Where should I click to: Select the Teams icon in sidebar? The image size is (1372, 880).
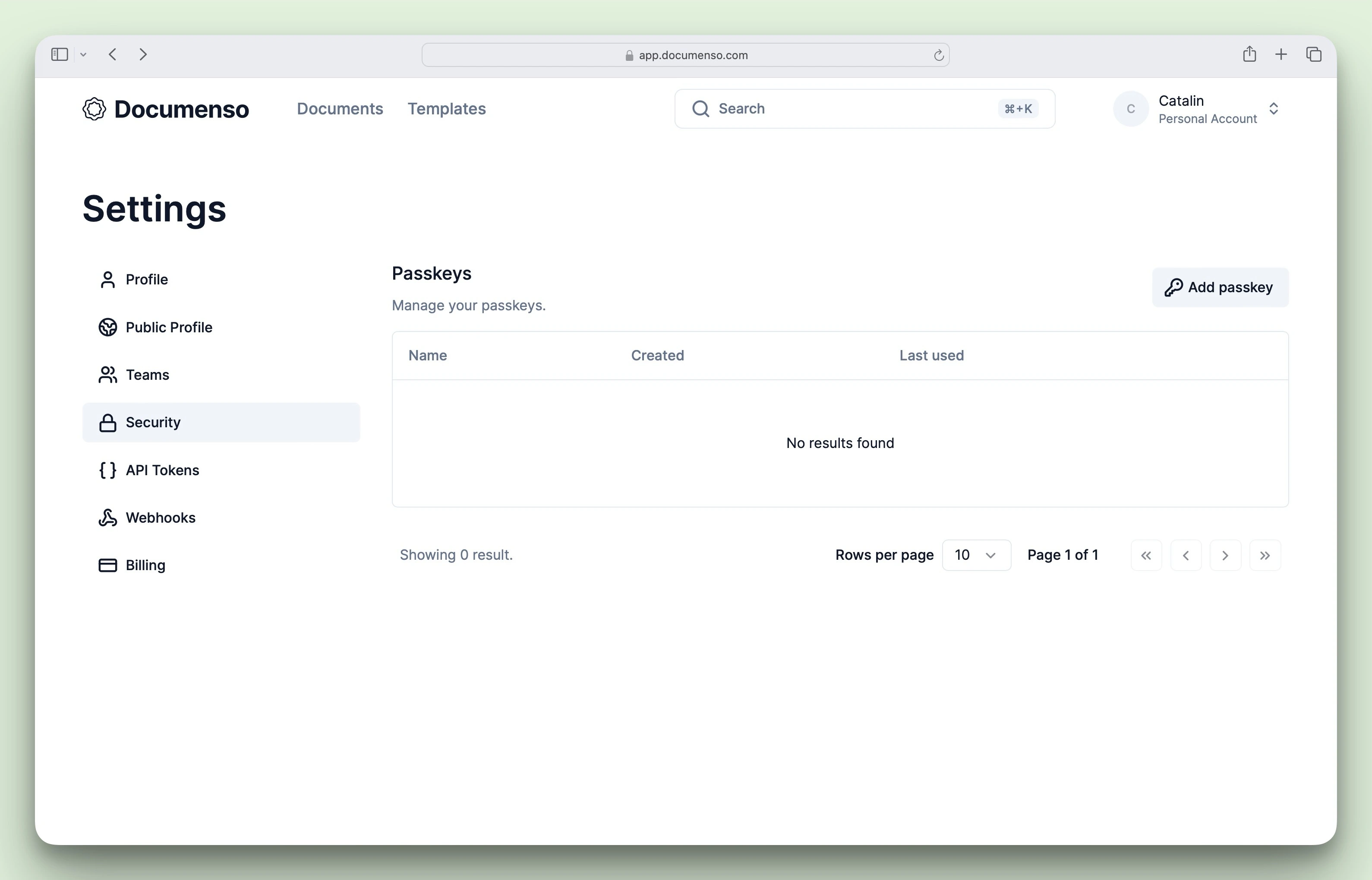pos(107,375)
